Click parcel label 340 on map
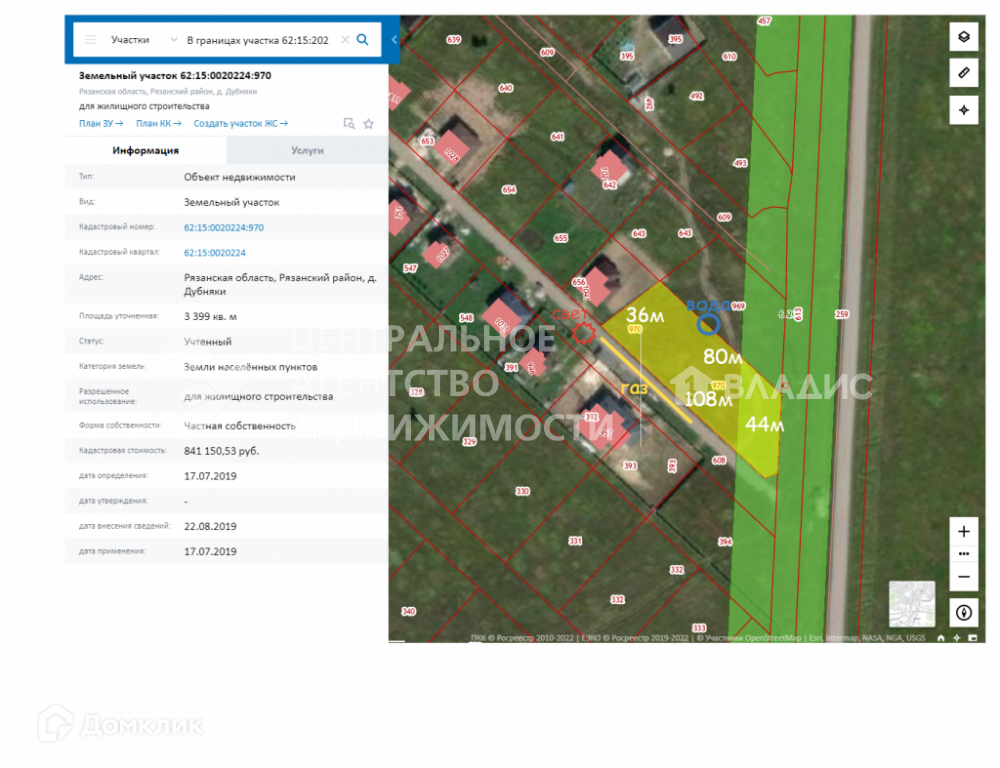The height and width of the screenshot is (768, 1000). click(408, 611)
